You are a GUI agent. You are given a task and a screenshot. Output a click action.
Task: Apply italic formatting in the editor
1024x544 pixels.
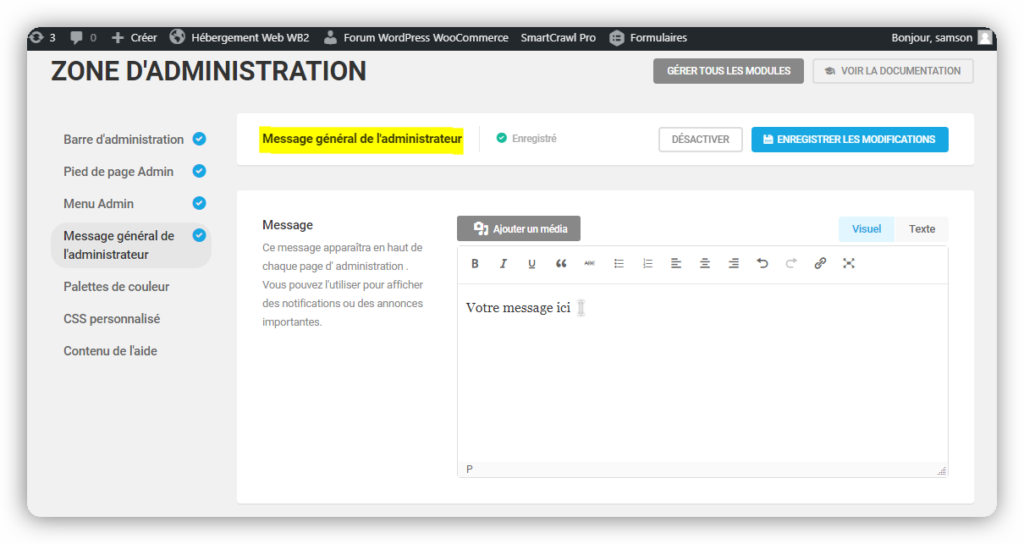[x=503, y=264]
